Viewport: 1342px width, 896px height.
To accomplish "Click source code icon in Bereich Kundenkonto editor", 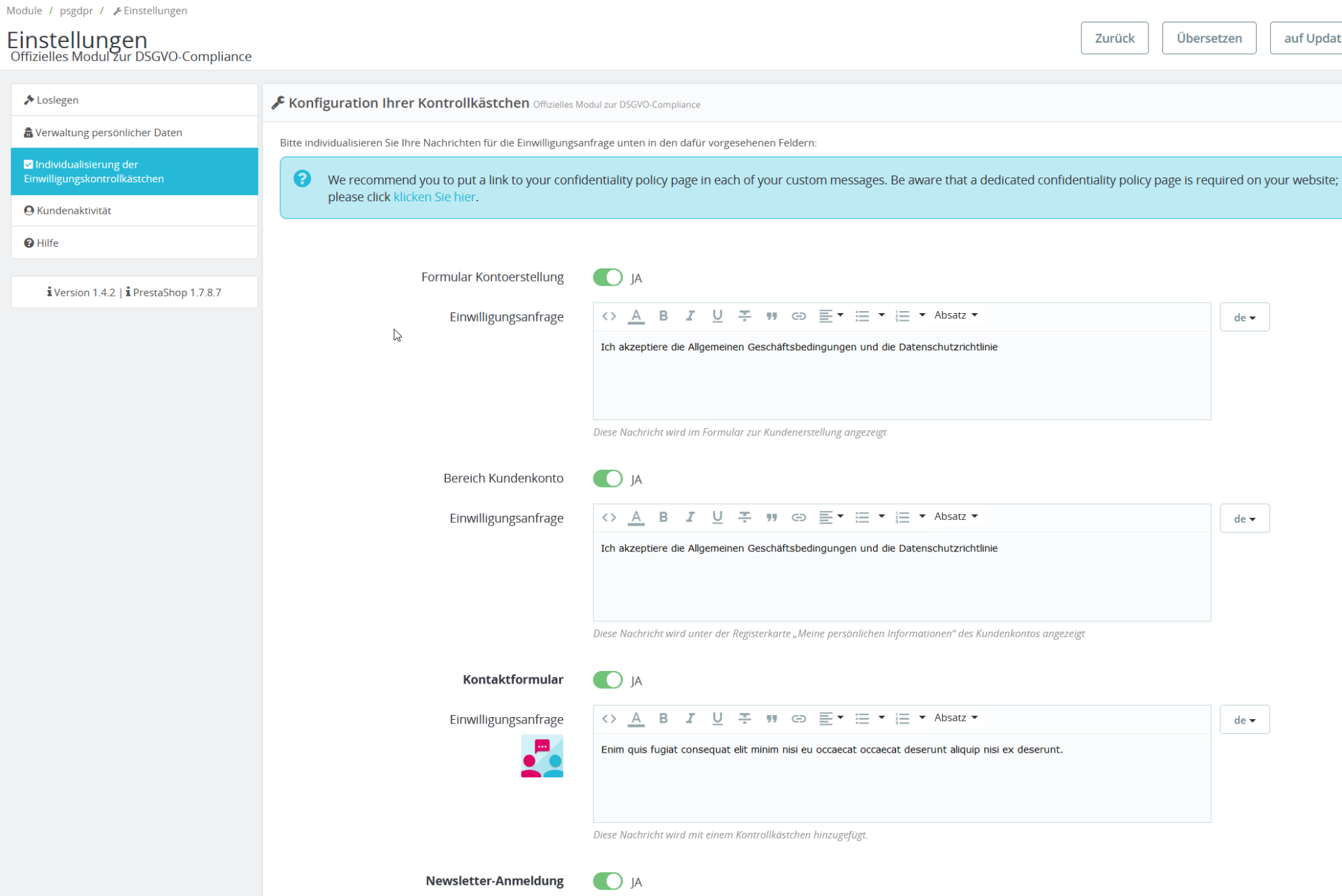I will pyautogui.click(x=609, y=517).
